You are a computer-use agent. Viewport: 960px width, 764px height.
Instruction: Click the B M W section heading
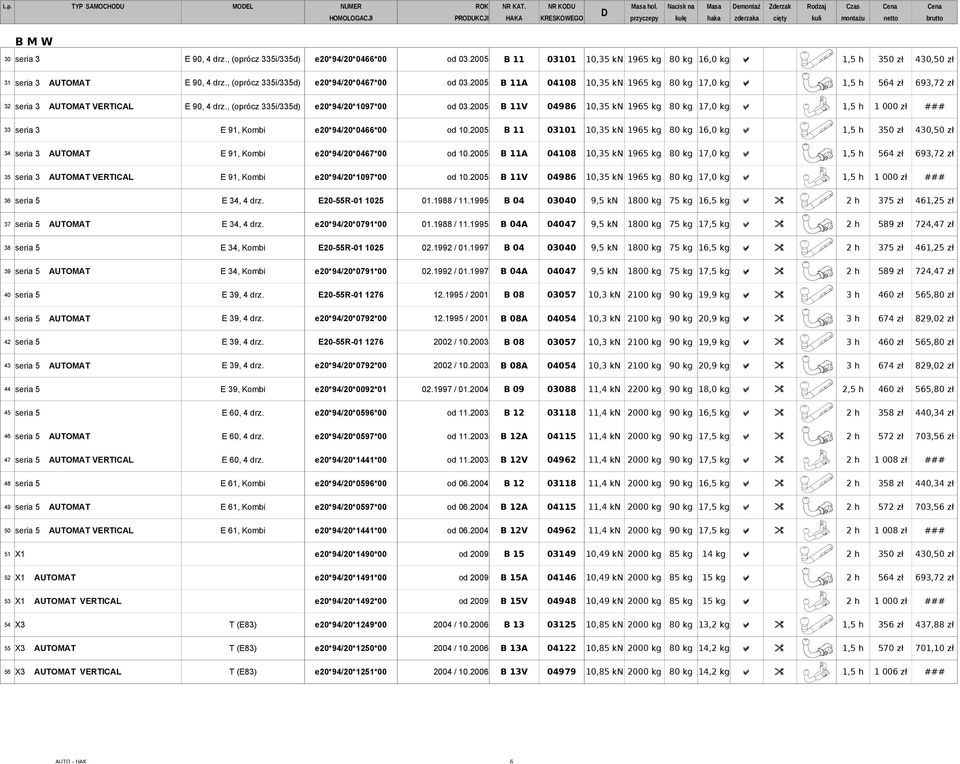(x=34, y=42)
